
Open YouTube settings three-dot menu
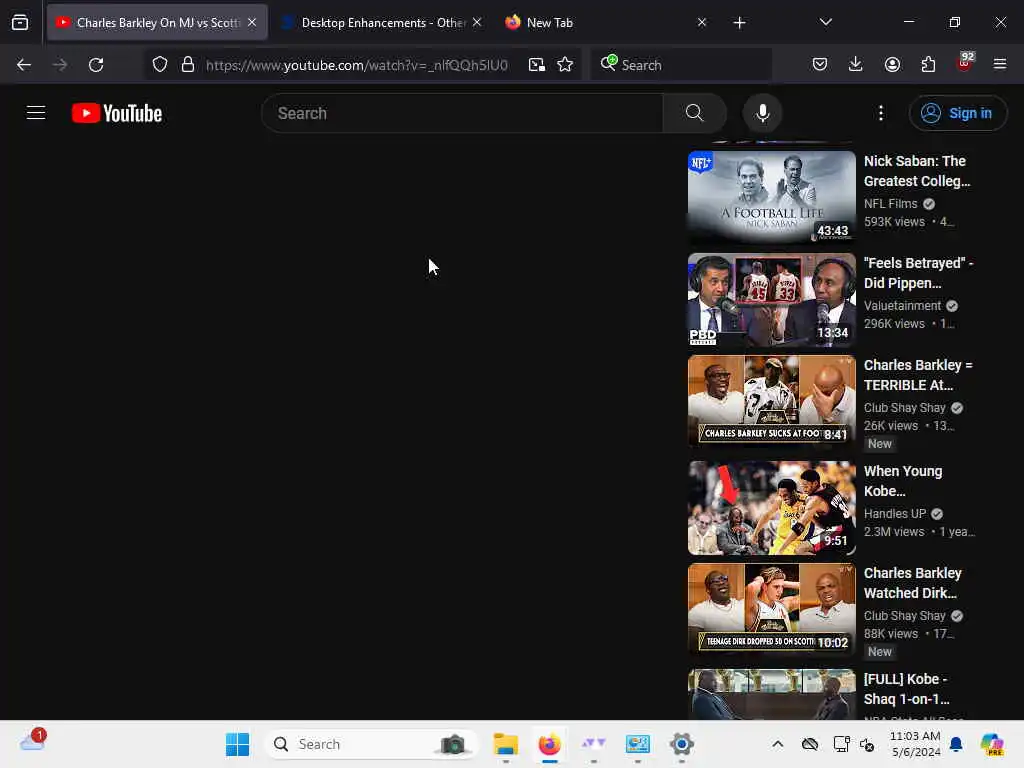click(880, 113)
